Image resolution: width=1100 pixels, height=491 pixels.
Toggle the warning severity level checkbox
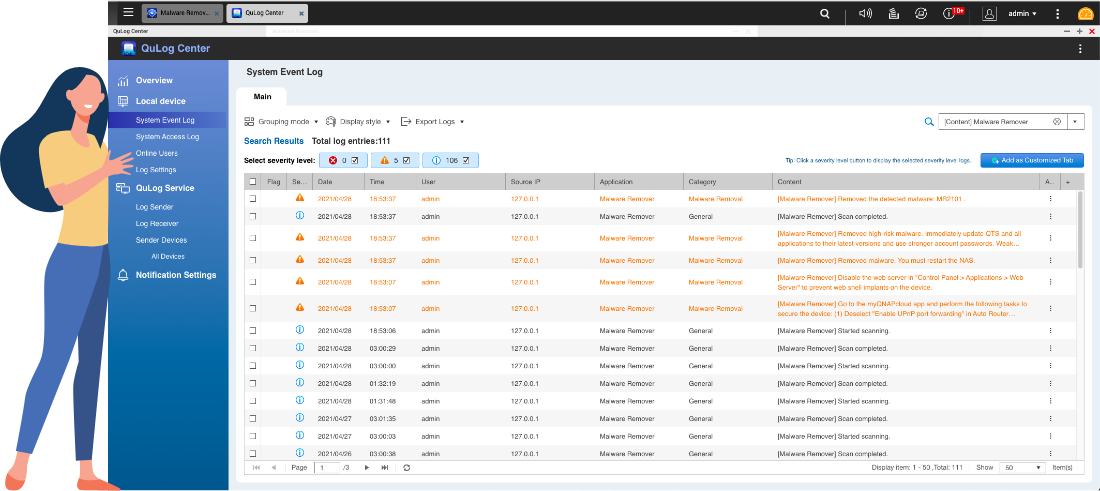tap(406, 160)
